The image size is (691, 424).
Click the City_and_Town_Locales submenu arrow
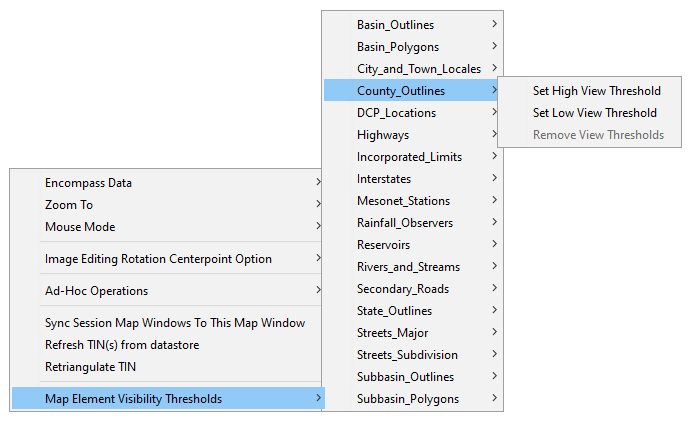pyautogui.click(x=495, y=69)
